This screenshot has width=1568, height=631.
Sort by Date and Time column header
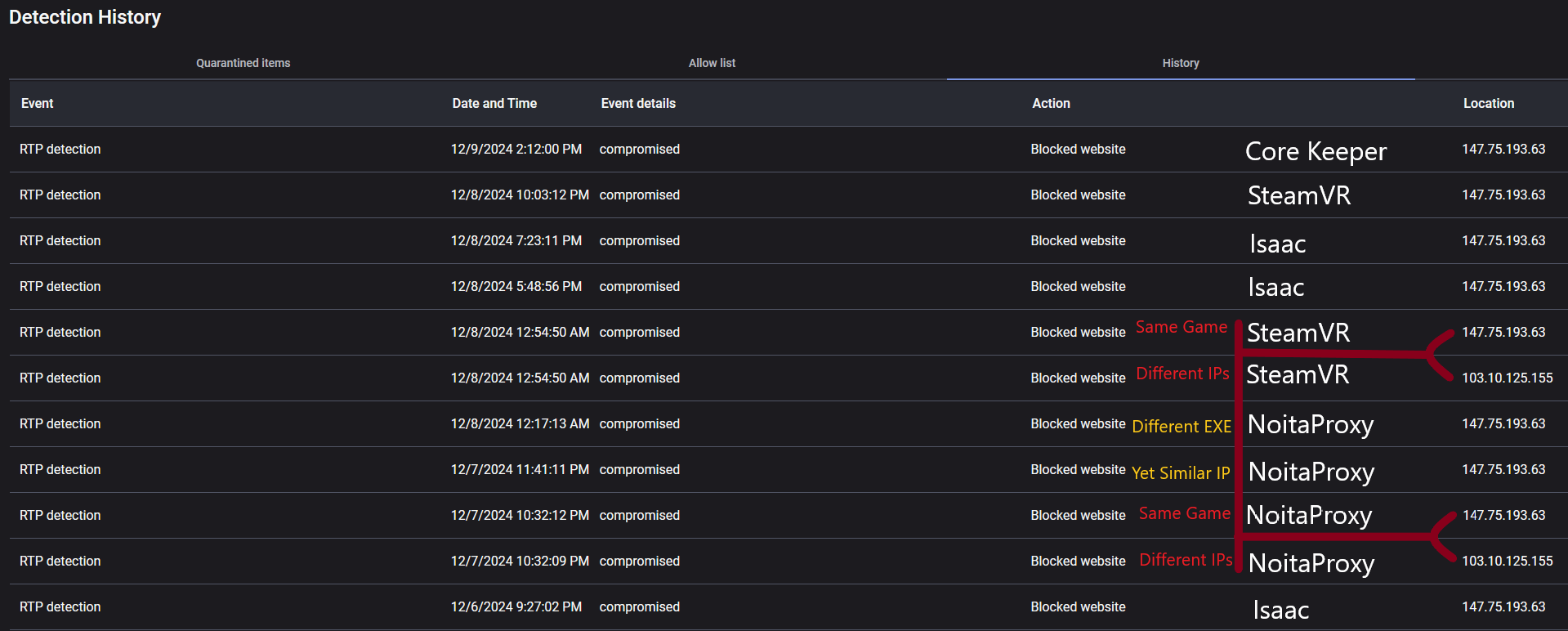coord(494,103)
